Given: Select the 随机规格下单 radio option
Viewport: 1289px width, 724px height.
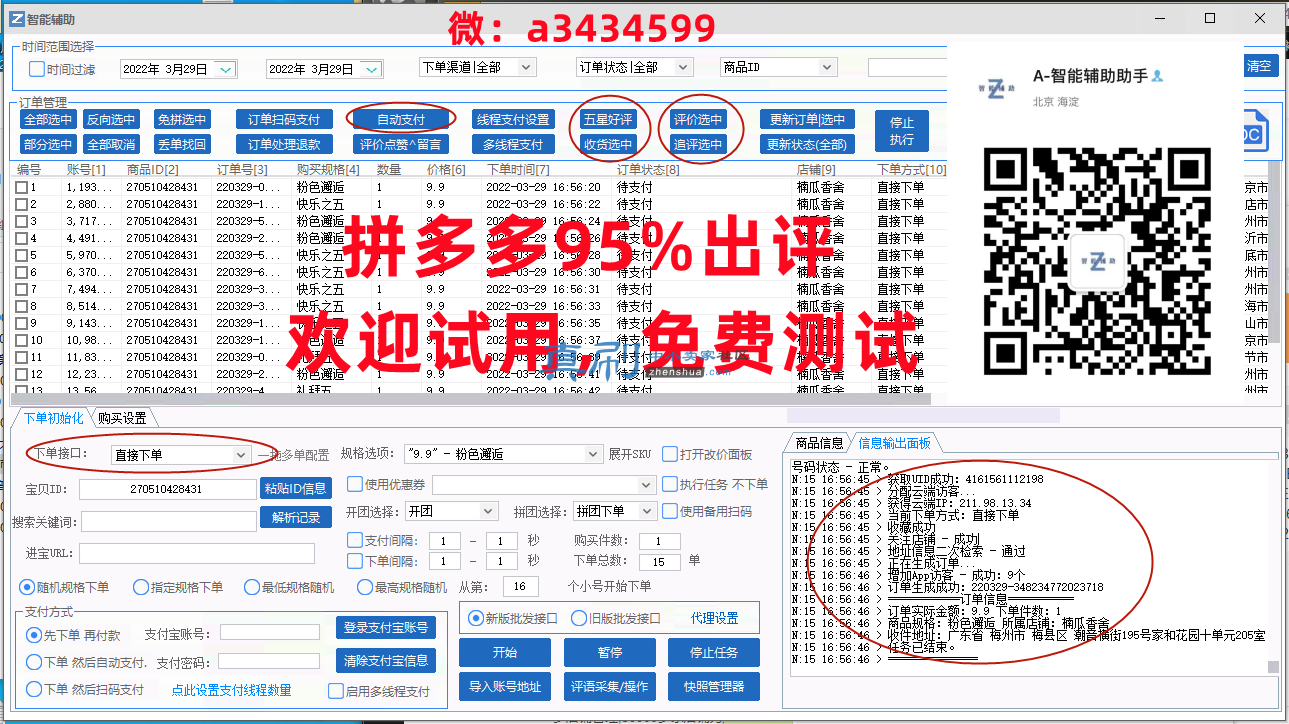Looking at the screenshot, I should 27,587.
